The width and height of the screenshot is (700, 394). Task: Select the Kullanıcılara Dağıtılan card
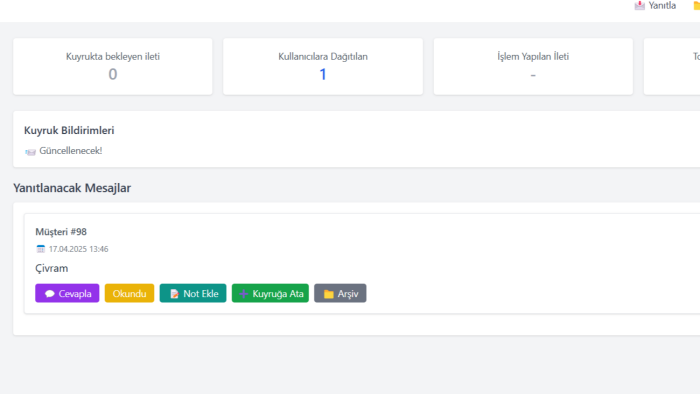click(323, 66)
